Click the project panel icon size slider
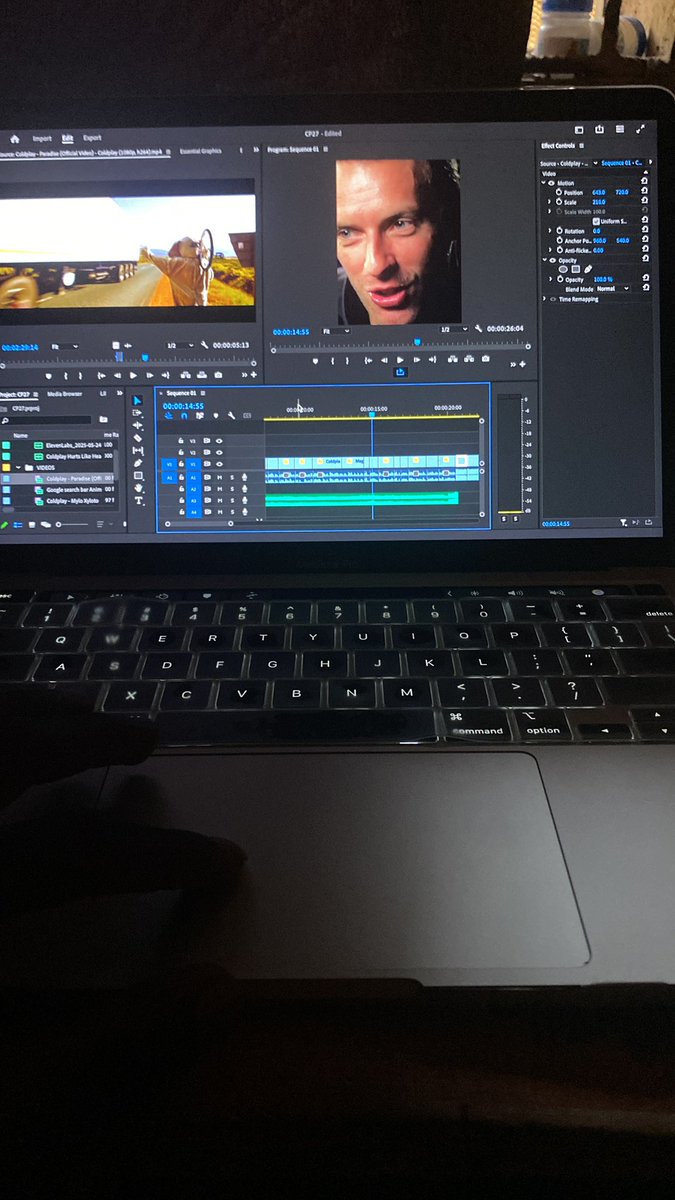The width and height of the screenshot is (675, 1200). click(x=71, y=524)
